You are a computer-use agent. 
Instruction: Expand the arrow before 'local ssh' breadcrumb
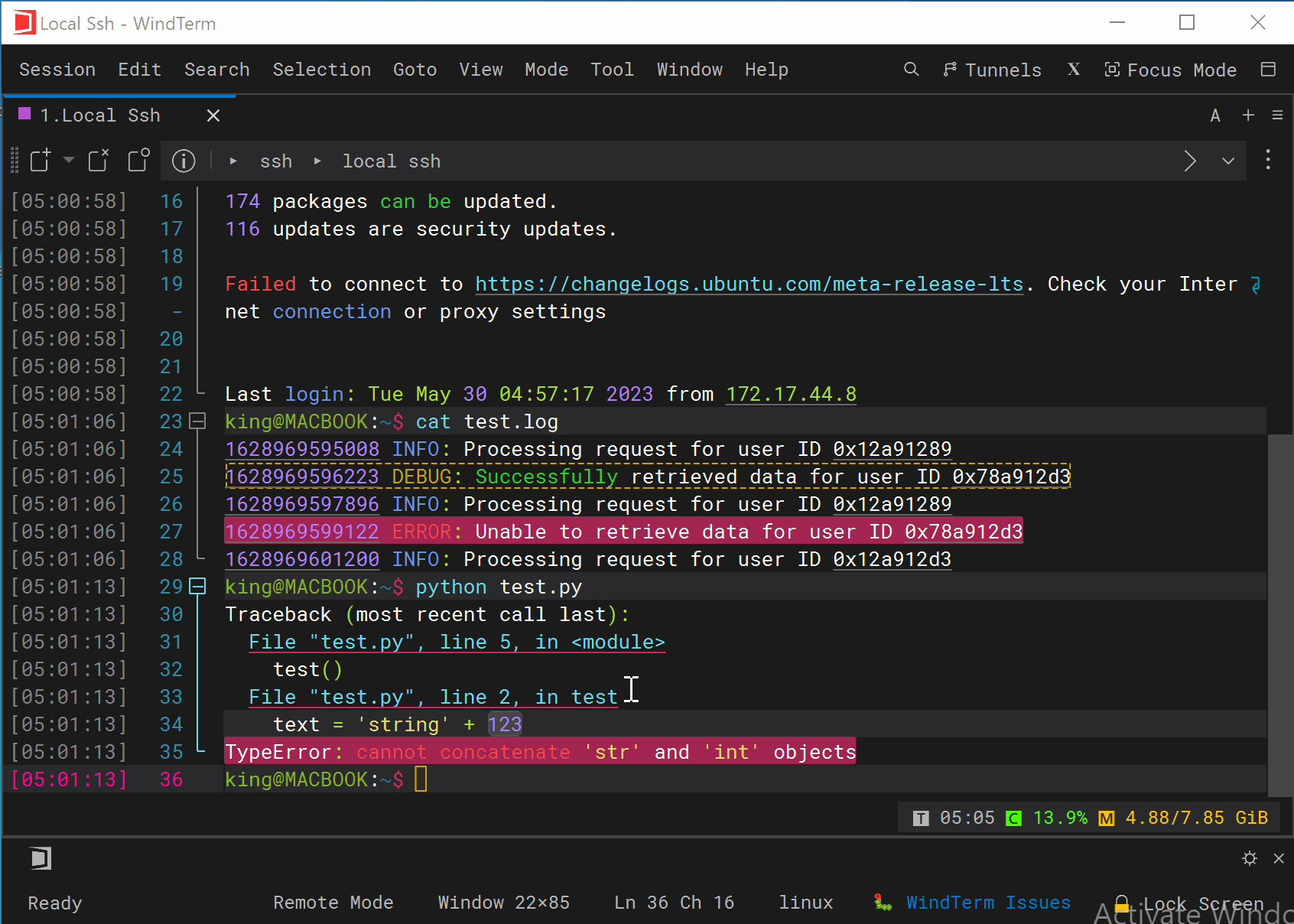click(x=317, y=161)
